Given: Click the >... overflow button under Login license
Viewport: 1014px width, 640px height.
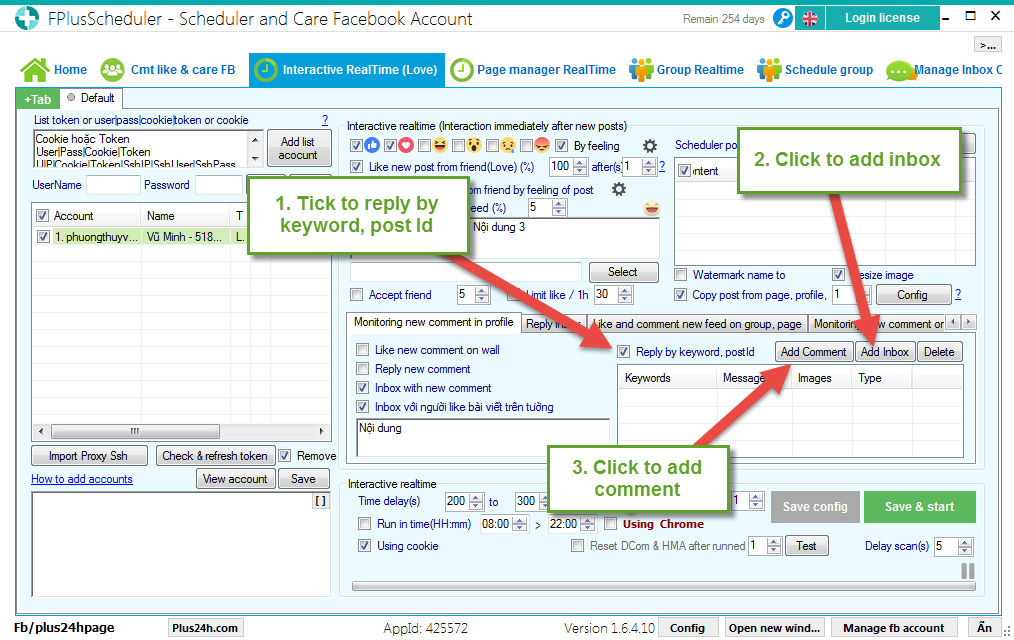Looking at the screenshot, I should coord(987,45).
